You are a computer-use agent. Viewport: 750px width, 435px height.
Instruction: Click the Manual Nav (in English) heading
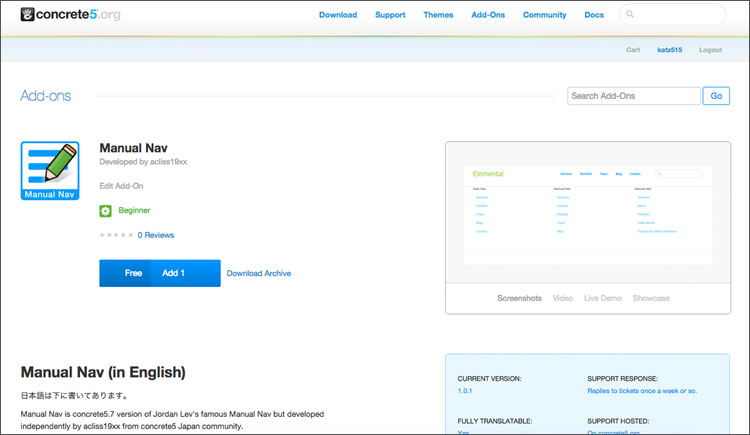103,372
